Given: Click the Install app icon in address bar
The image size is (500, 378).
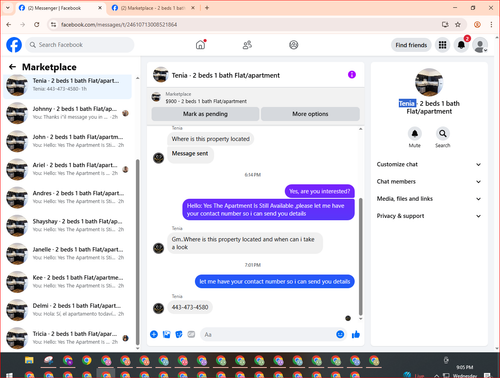Looking at the screenshot, I should click(x=445, y=24).
